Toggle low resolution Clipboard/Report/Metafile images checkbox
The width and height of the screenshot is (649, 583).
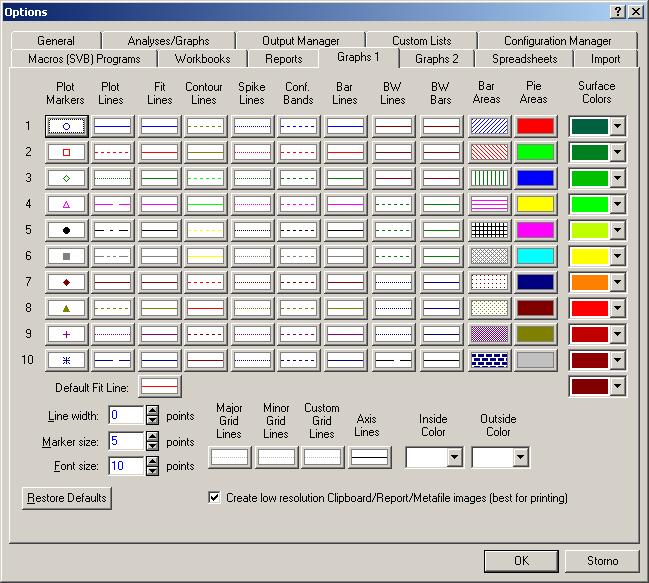pyautogui.click(x=214, y=497)
